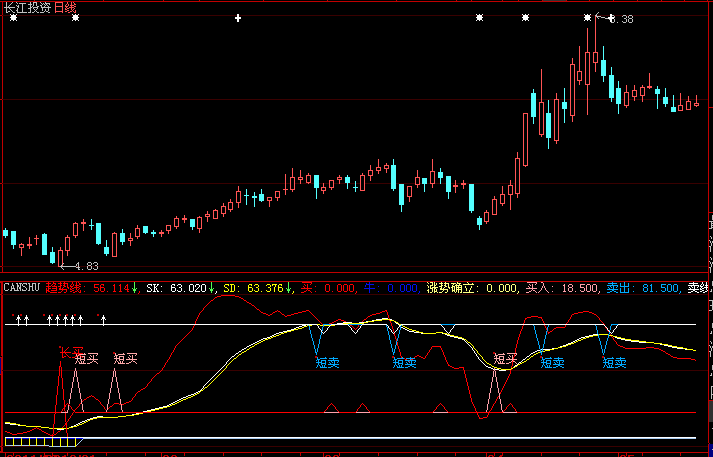The width and height of the screenshot is (713, 457).
Task: Click the asterisk marker beside the 8.38 label
Action: point(588,19)
